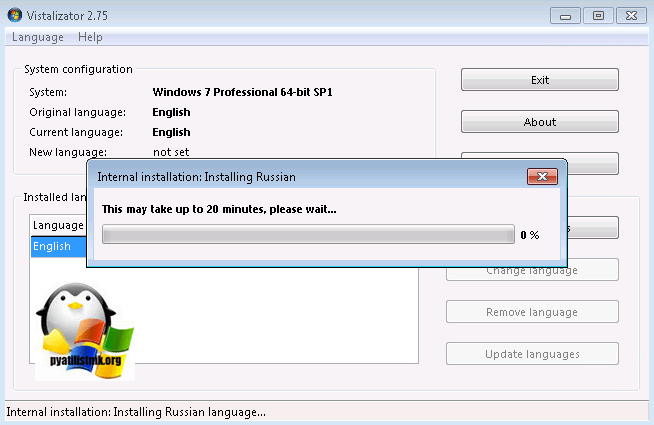Click the Remove language button
Viewport: 654px width, 425px height.
[532, 312]
